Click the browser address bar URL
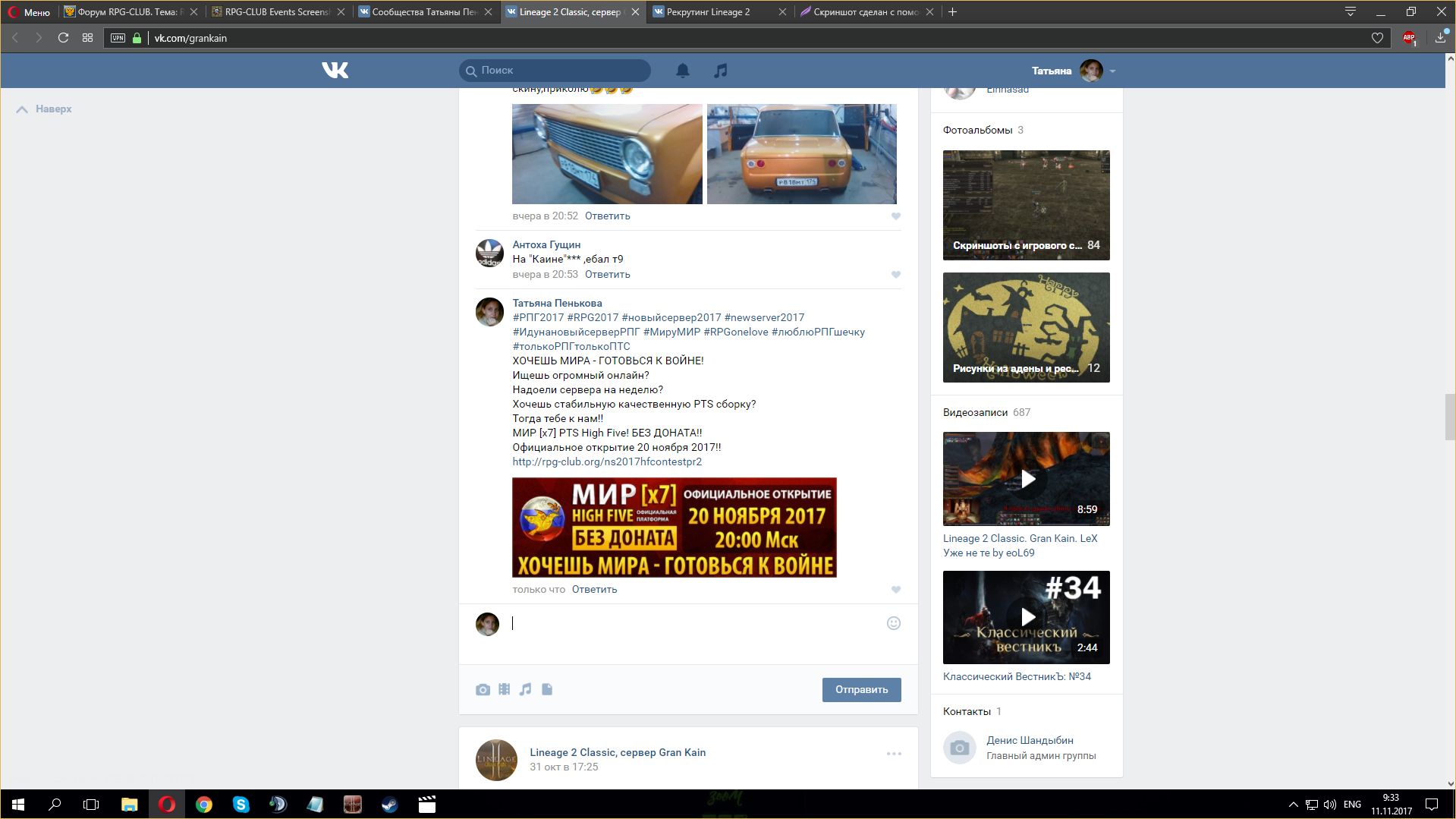 [x=190, y=38]
